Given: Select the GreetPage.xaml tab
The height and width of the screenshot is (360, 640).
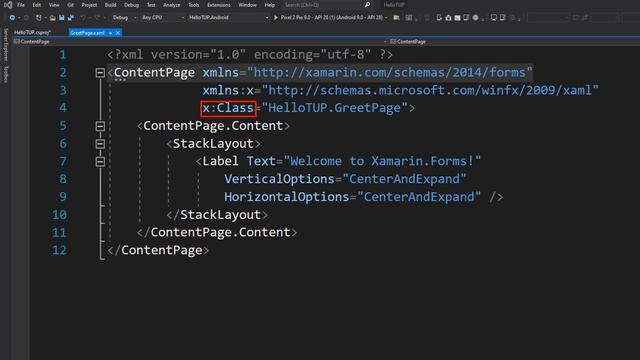Looking at the screenshot, I should point(87,33).
